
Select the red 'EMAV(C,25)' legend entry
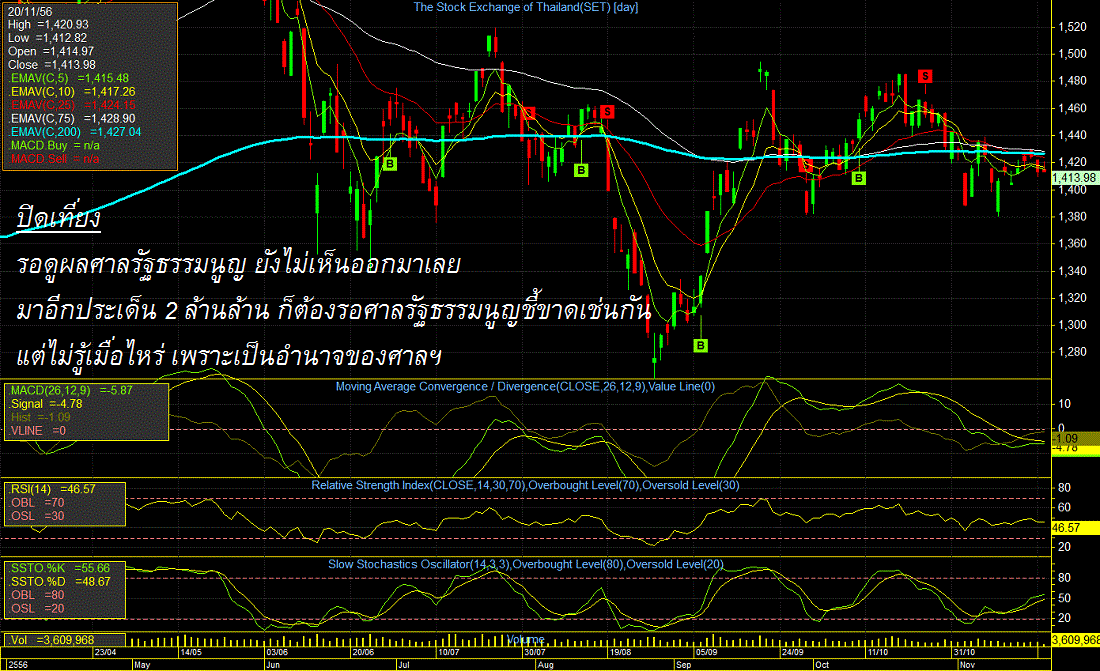point(72,105)
